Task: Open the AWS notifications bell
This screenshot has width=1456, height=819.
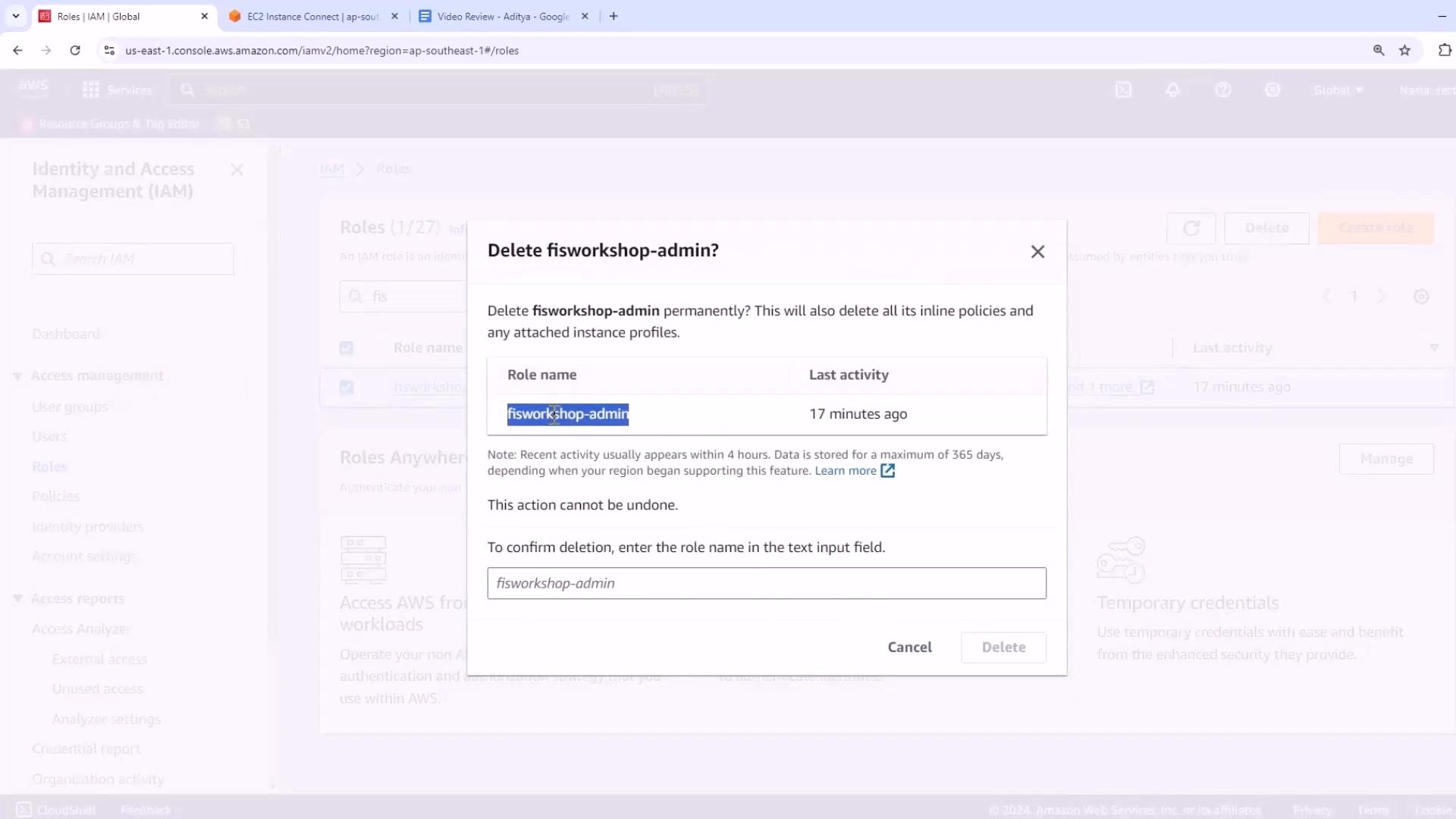Action: pos(1172,89)
